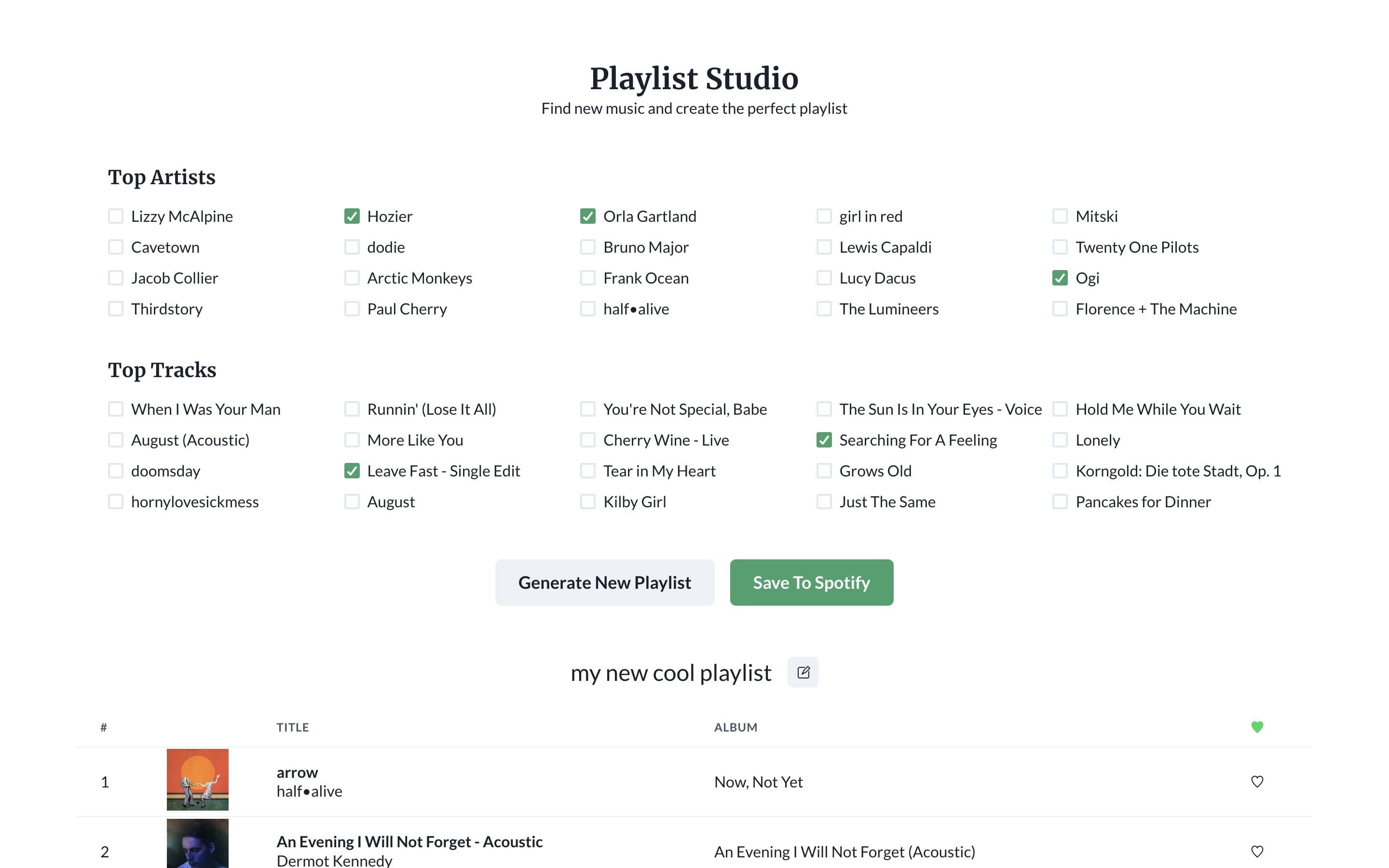Click the Save To Spotify button
Image resolution: width=1389 pixels, height=868 pixels.
point(811,582)
